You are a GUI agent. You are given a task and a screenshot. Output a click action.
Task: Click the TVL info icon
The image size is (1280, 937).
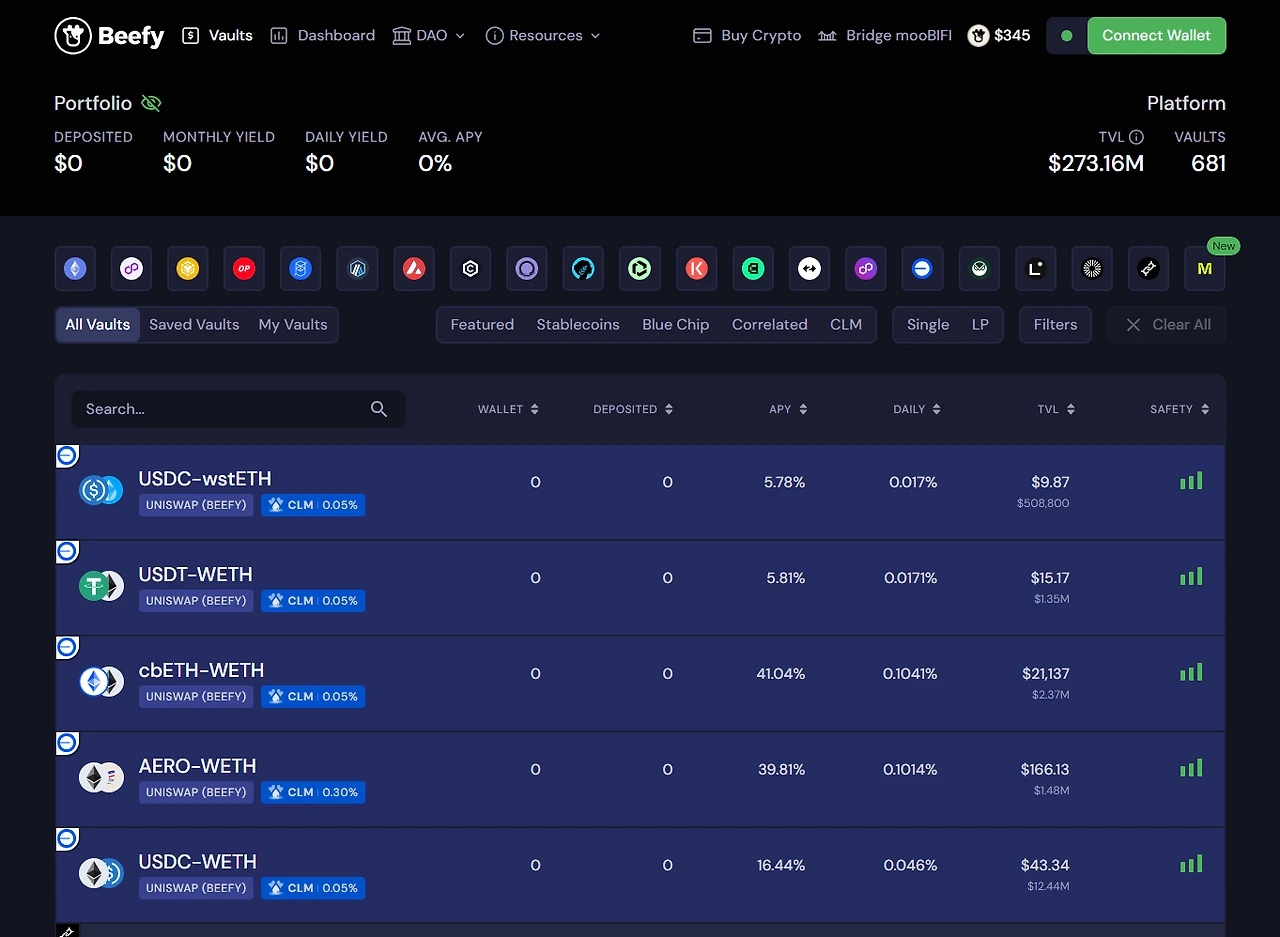1135,137
